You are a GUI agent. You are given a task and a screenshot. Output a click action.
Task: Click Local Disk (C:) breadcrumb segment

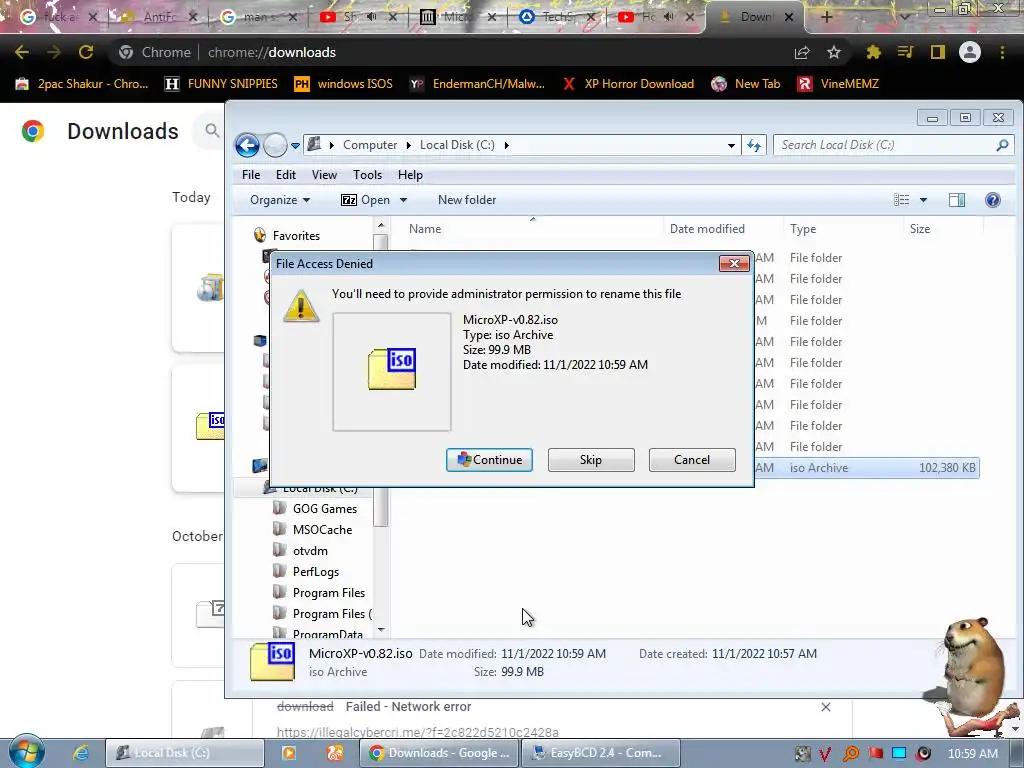(x=457, y=145)
